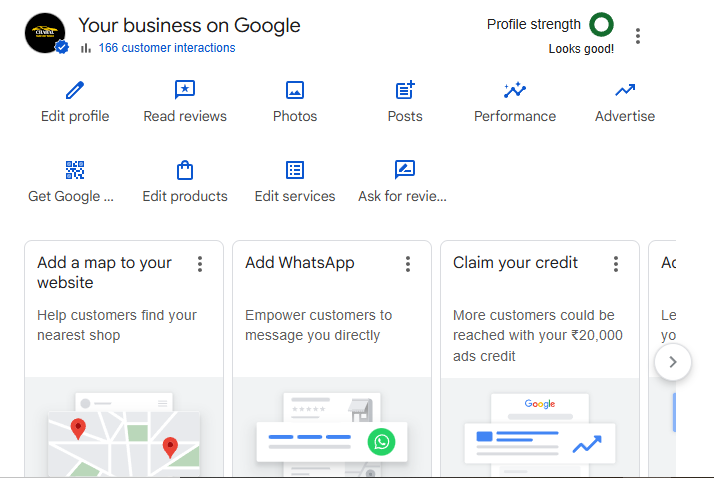Click the business logo avatar
The width and height of the screenshot is (714, 478).
point(45,34)
